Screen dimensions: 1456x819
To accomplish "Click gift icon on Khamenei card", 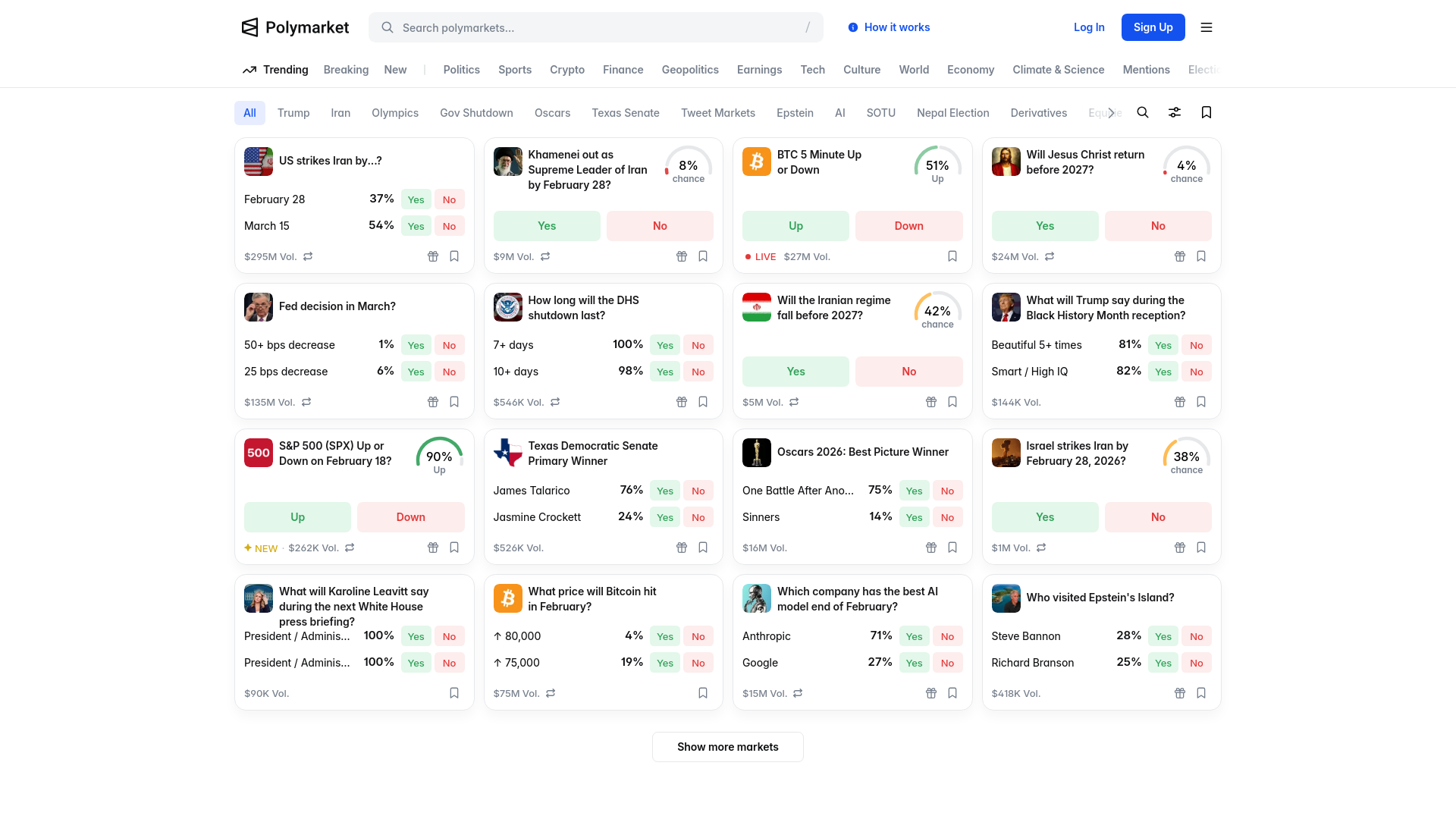I will [x=682, y=256].
